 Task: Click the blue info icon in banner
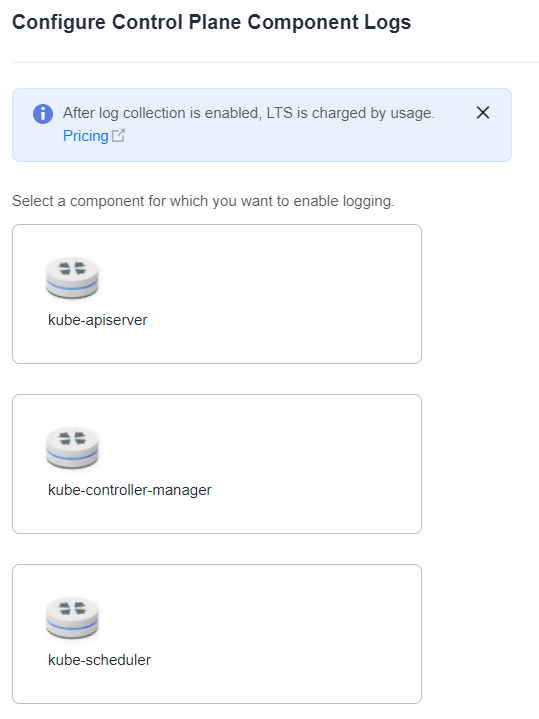[x=43, y=113]
